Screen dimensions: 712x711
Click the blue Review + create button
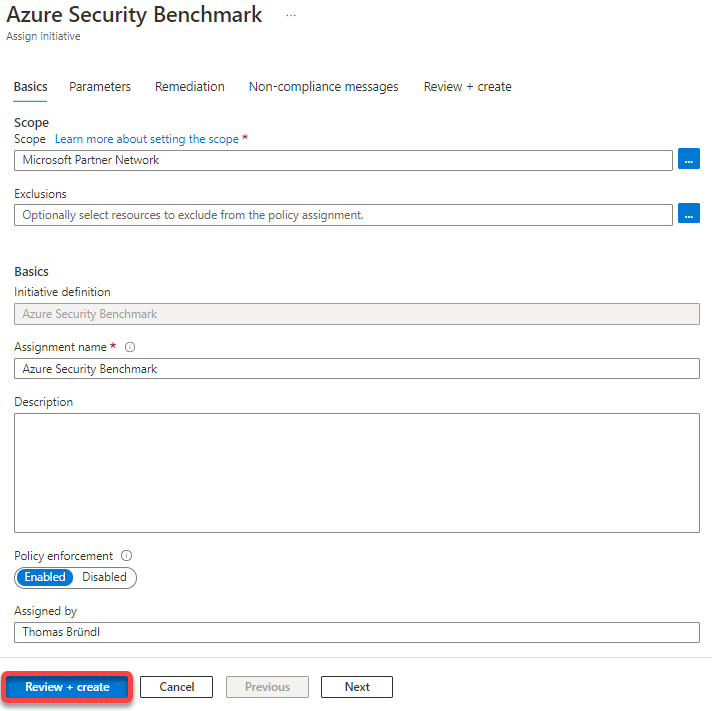[67, 687]
